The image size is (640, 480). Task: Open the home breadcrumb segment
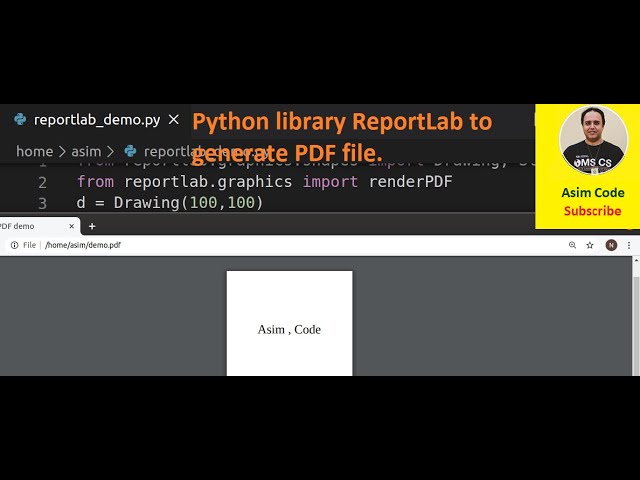pyautogui.click(x=35, y=151)
